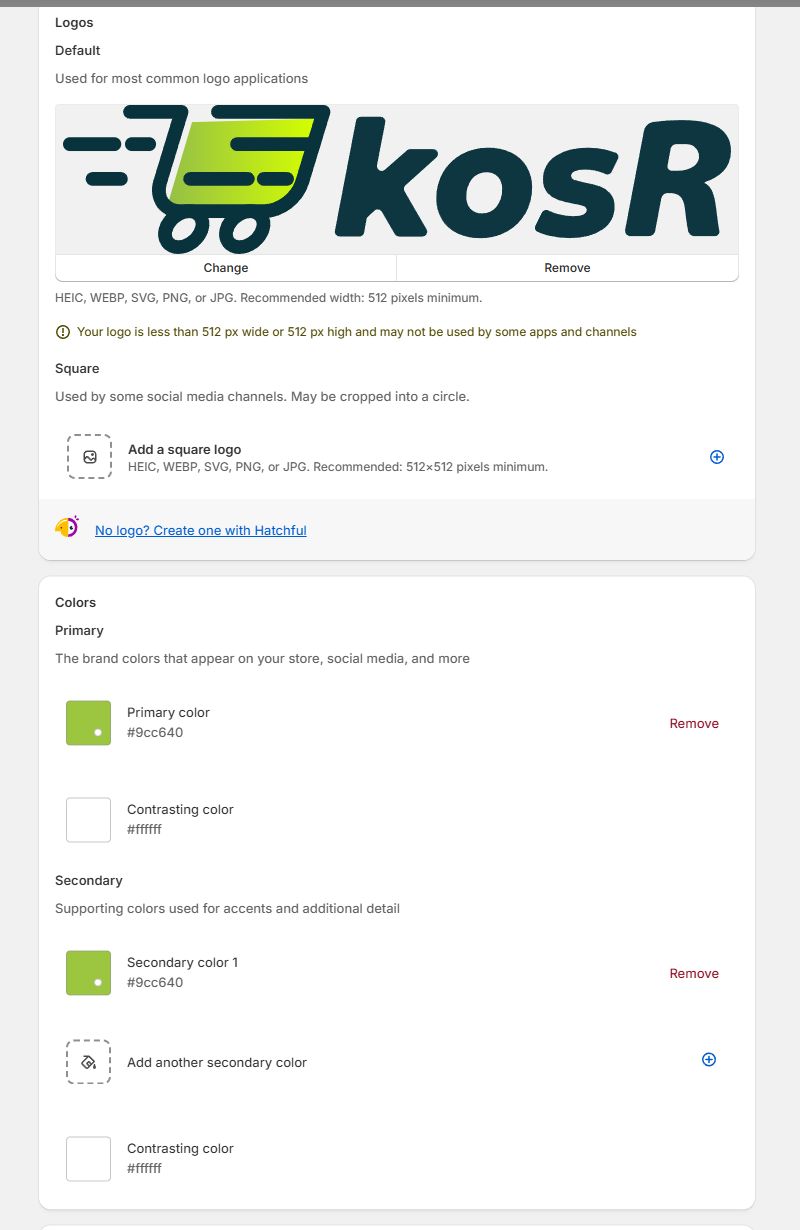Select Add a square logo text

click(x=185, y=450)
